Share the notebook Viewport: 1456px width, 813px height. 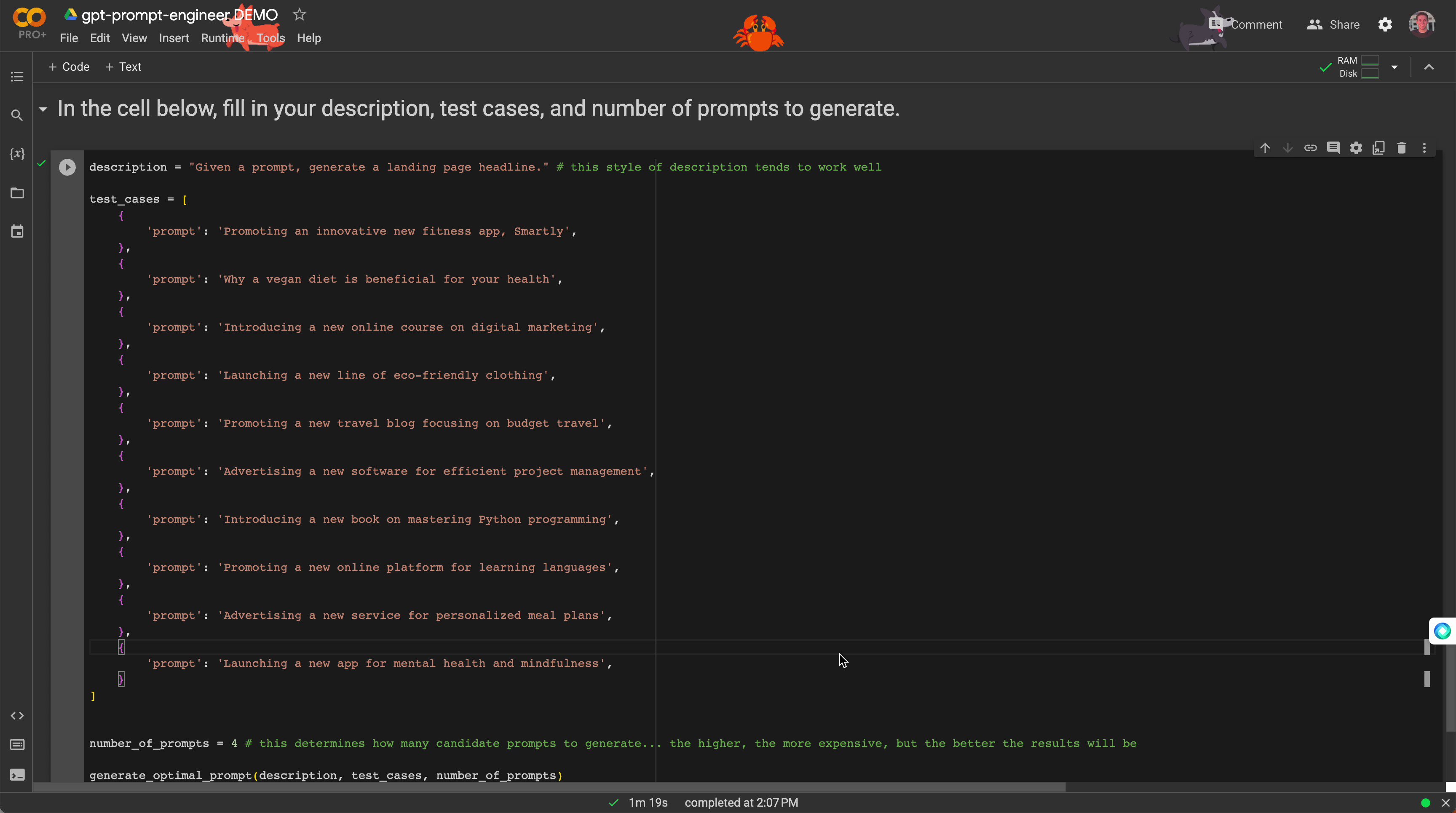click(x=1332, y=24)
